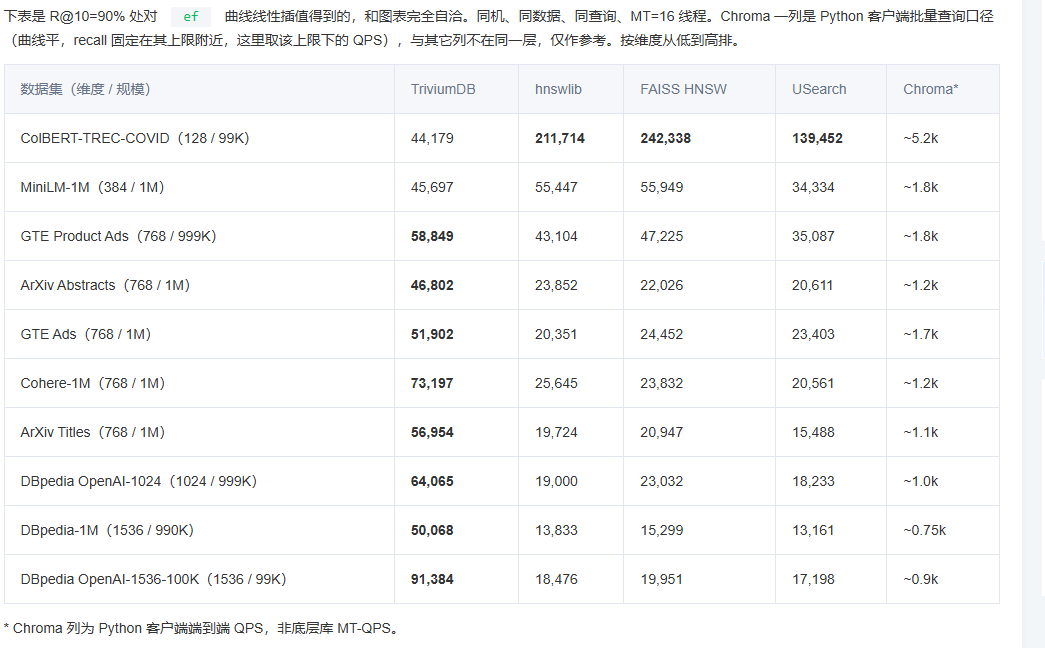Click the DBpedia OpenAI-1024 row label

tap(139, 481)
